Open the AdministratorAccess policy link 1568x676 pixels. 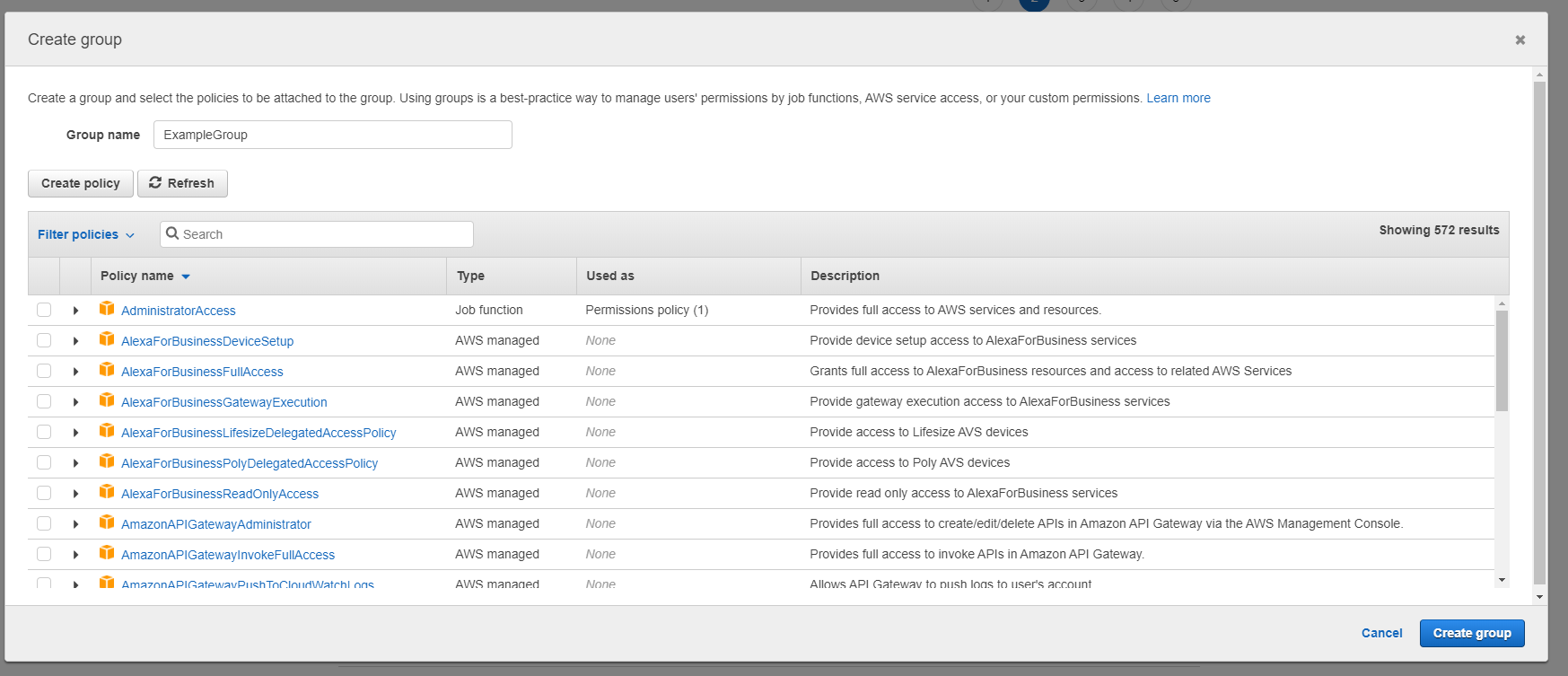[179, 311]
